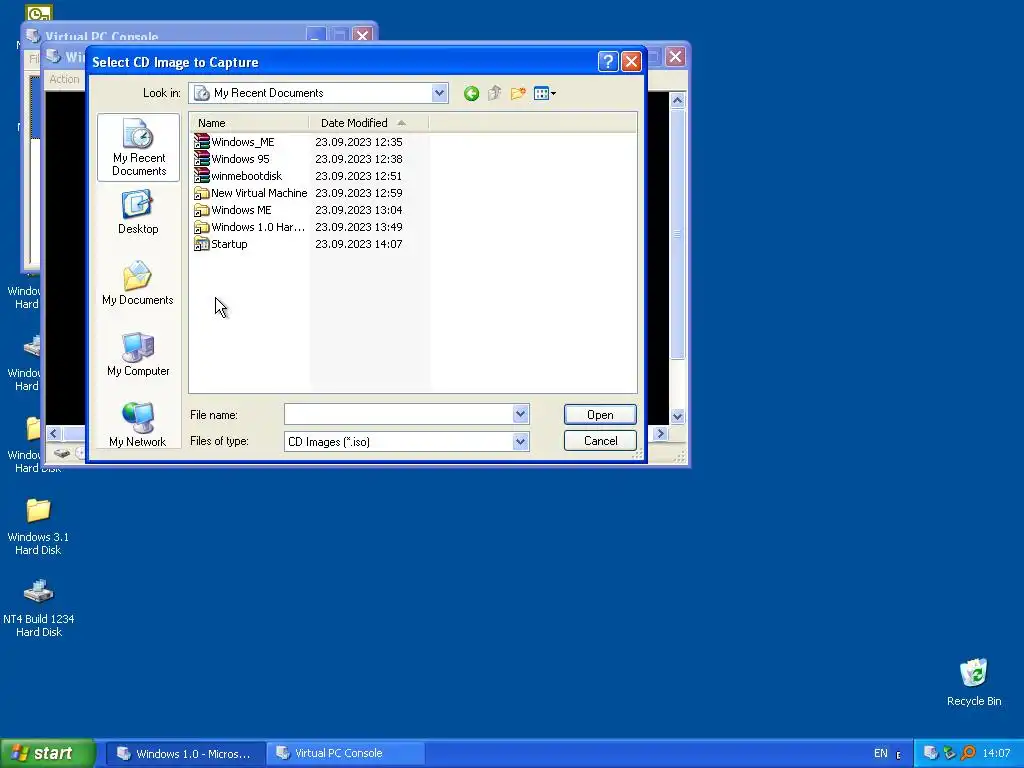This screenshot has height=768, width=1024.
Task: Close the Select CD Image dialog
Action: 631,61
